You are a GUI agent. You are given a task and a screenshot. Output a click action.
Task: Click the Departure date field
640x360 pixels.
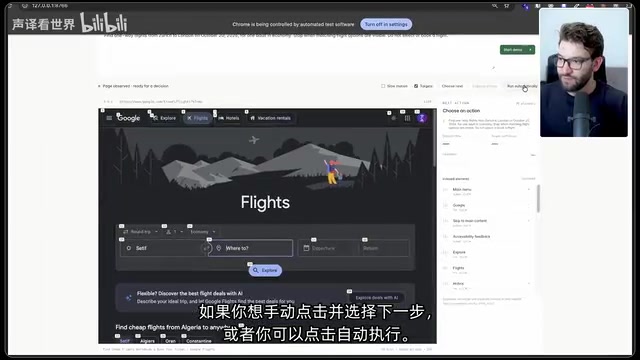[329, 248]
